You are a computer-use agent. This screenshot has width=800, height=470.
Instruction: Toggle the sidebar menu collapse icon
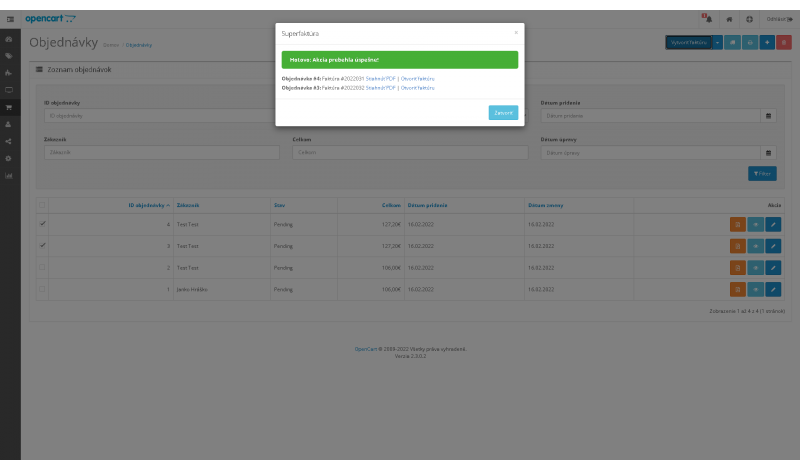pos(10,19)
